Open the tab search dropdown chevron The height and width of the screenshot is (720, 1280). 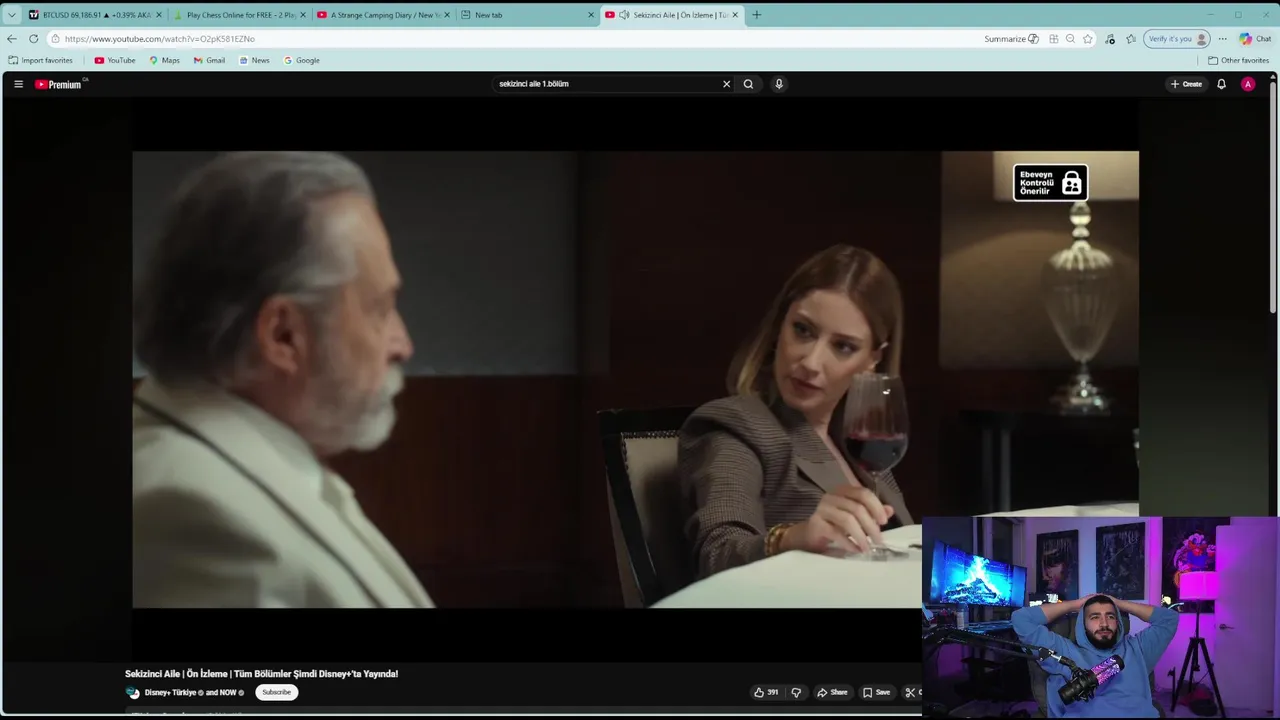(11, 15)
